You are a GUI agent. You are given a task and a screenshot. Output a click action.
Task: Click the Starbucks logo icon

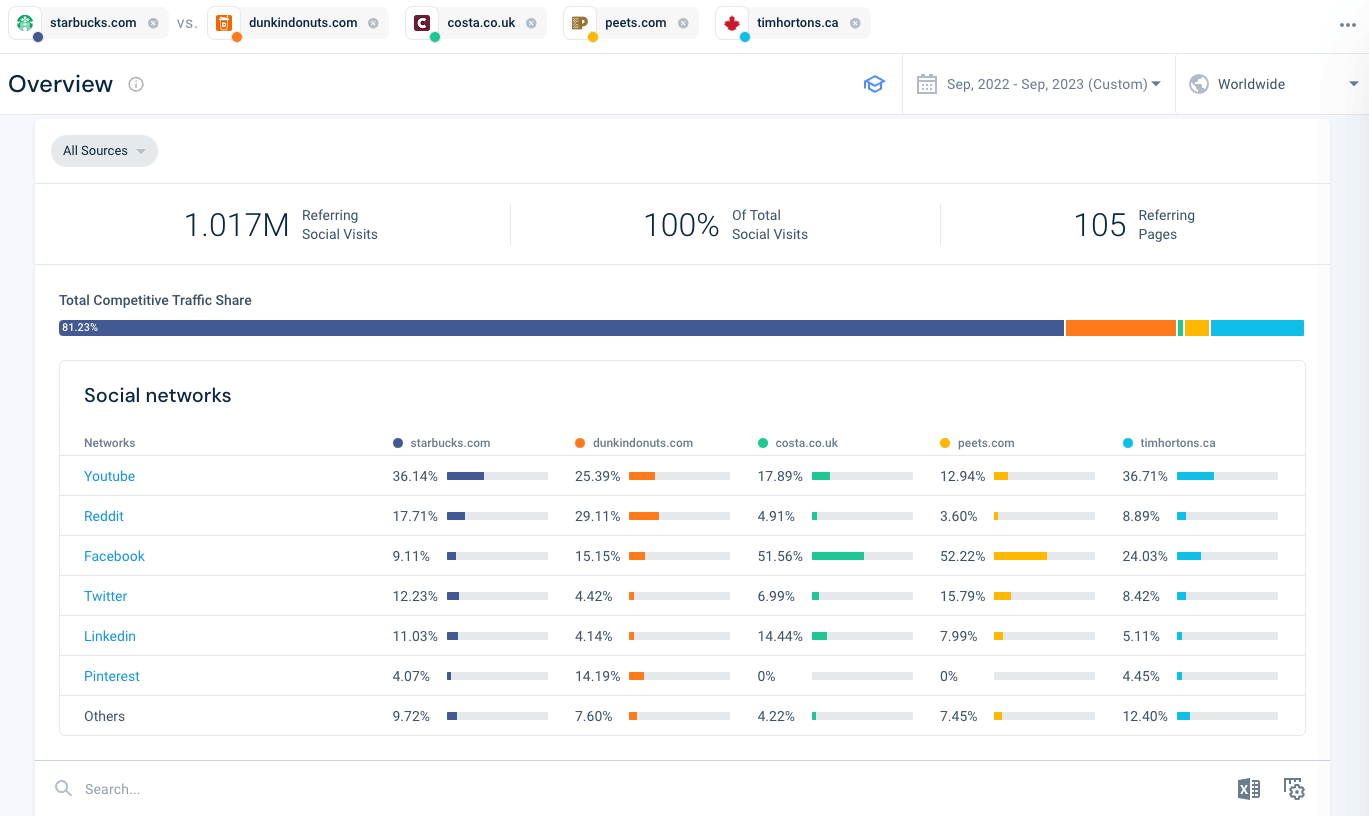click(26, 22)
